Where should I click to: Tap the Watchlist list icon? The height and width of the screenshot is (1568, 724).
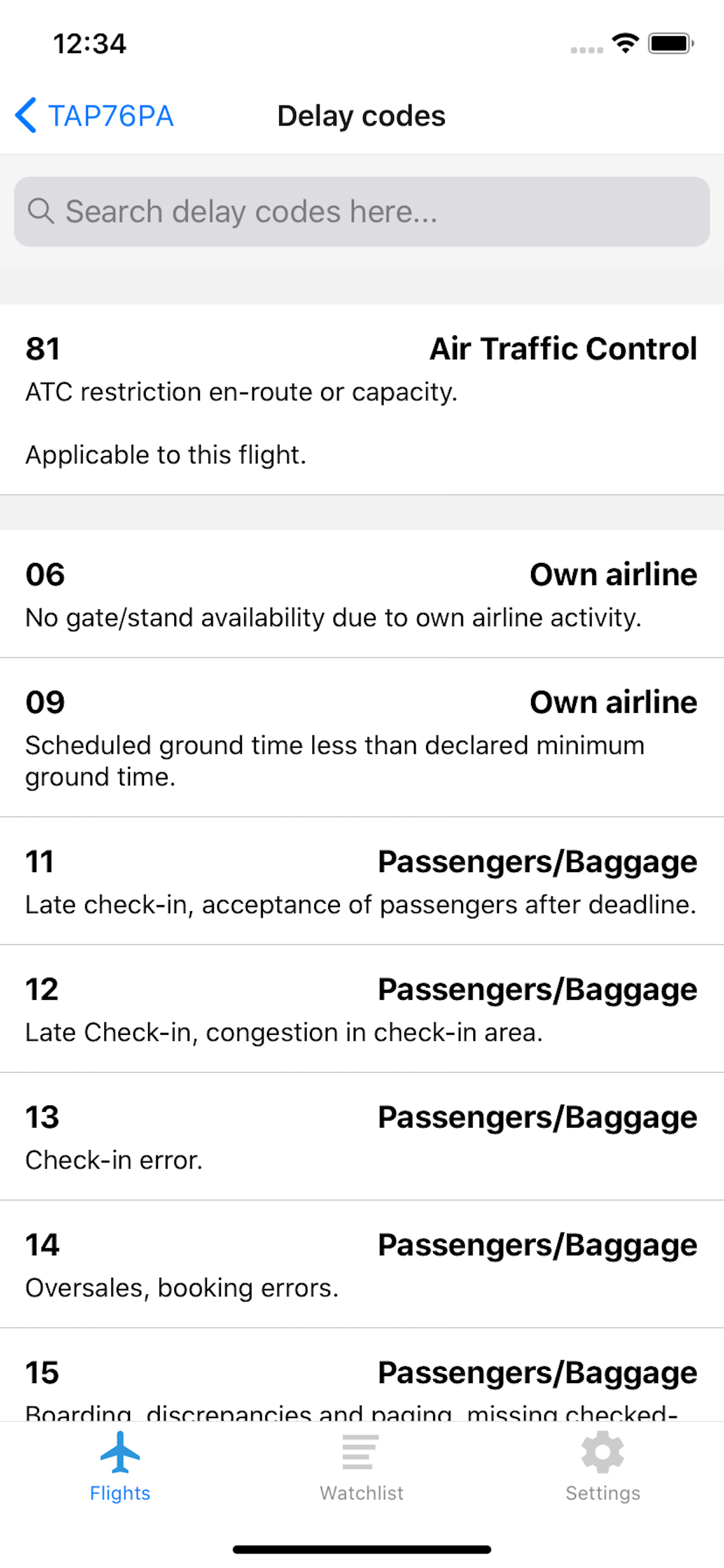[361, 1452]
